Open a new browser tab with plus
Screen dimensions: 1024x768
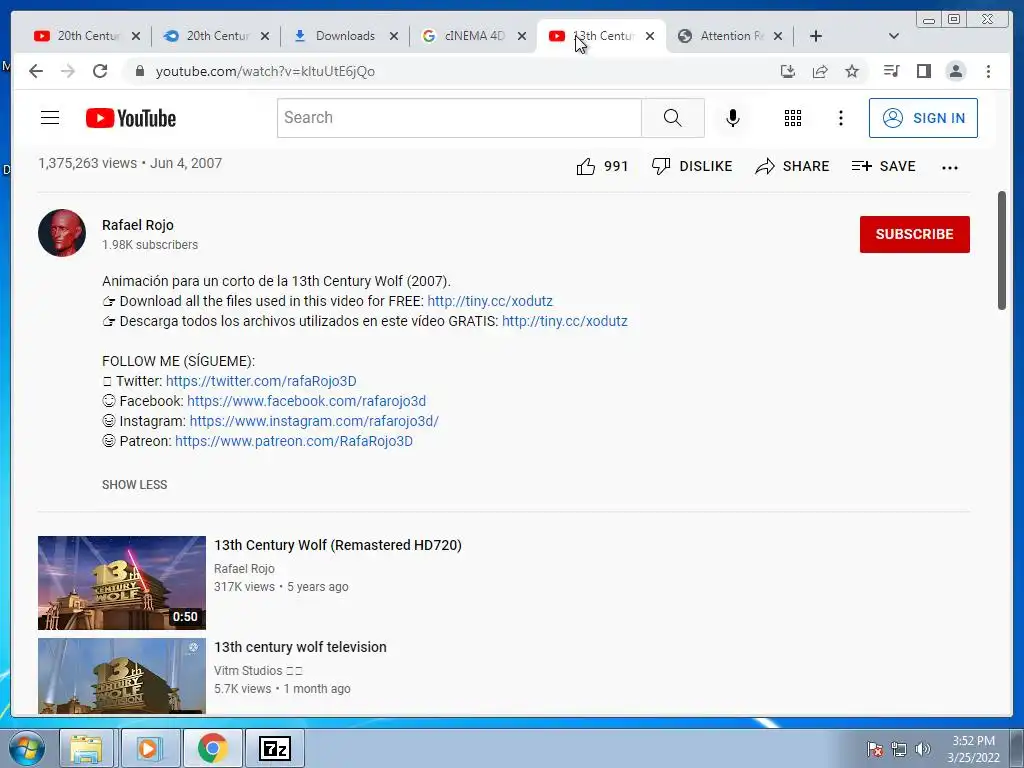click(816, 36)
